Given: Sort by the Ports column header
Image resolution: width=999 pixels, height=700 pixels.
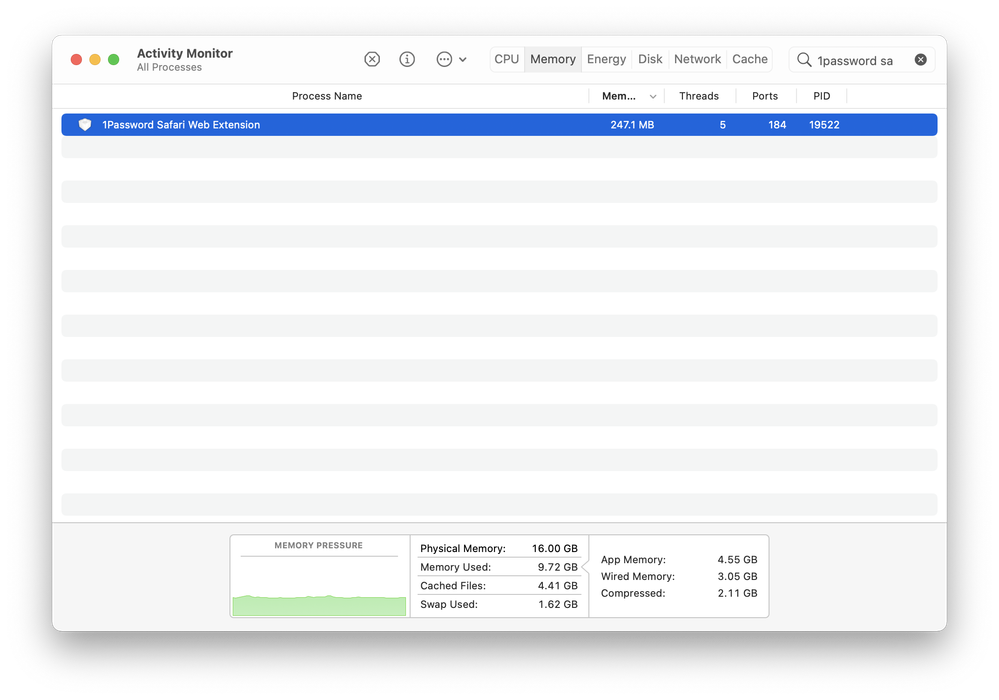Looking at the screenshot, I should (765, 96).
